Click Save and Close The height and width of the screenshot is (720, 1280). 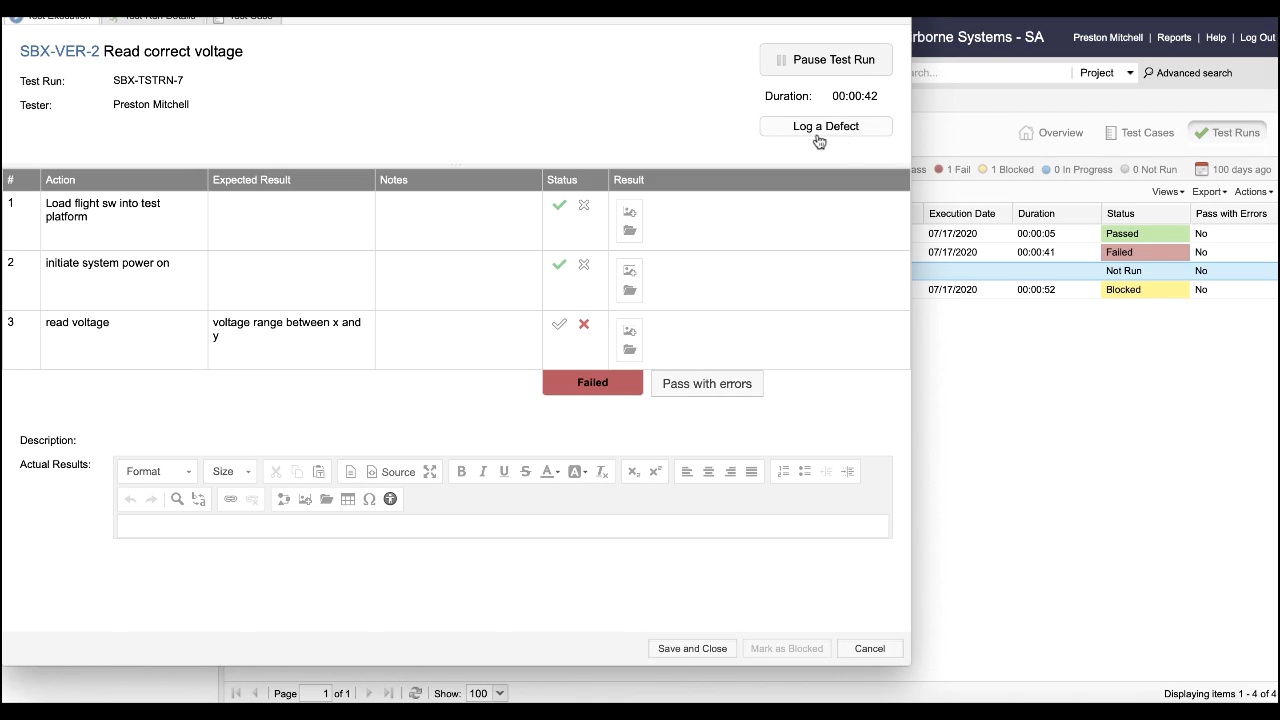(x=692, y=649)
